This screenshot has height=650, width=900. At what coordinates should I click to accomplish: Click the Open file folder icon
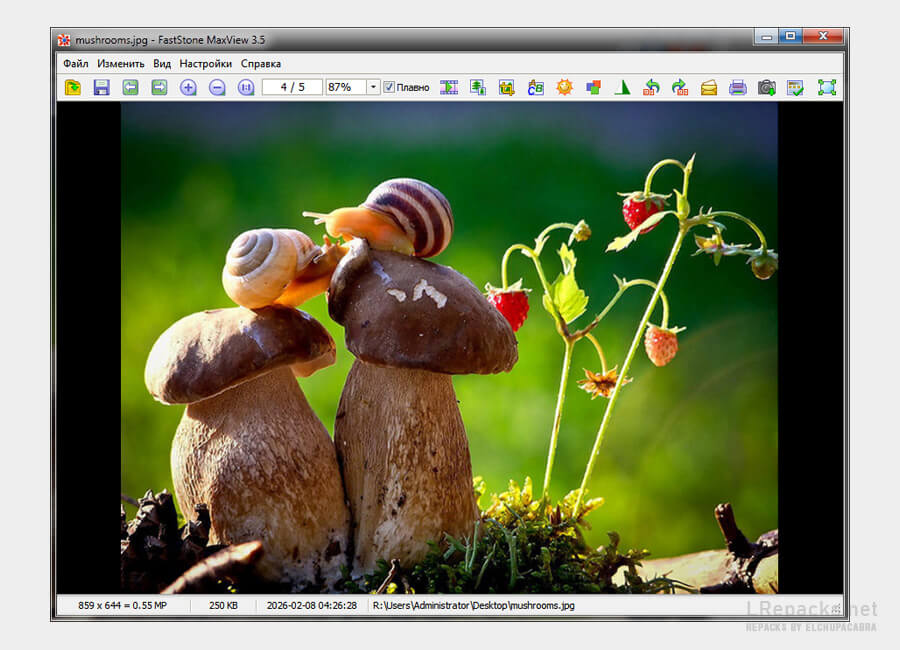[x=73, y=88]
